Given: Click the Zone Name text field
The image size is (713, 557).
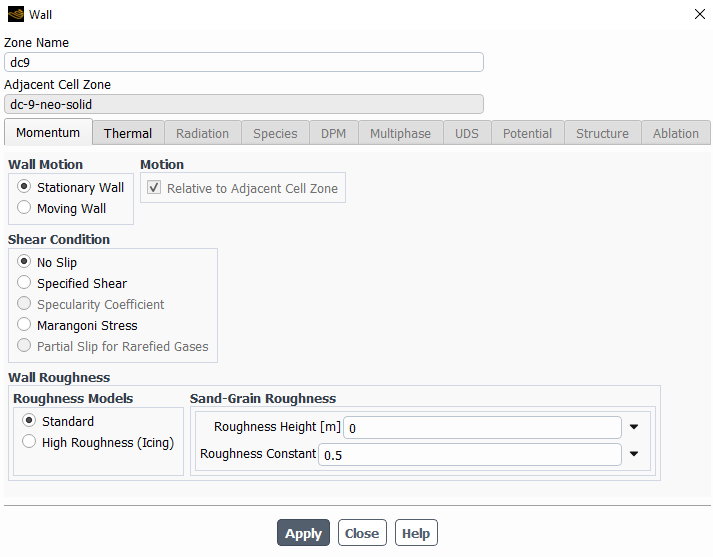Looking at the screenshot, I should pos(243,62).
